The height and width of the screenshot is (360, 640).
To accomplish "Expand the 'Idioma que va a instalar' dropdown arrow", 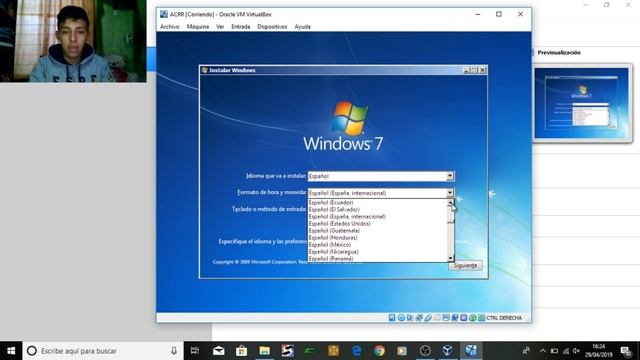I will coord(449,176).
